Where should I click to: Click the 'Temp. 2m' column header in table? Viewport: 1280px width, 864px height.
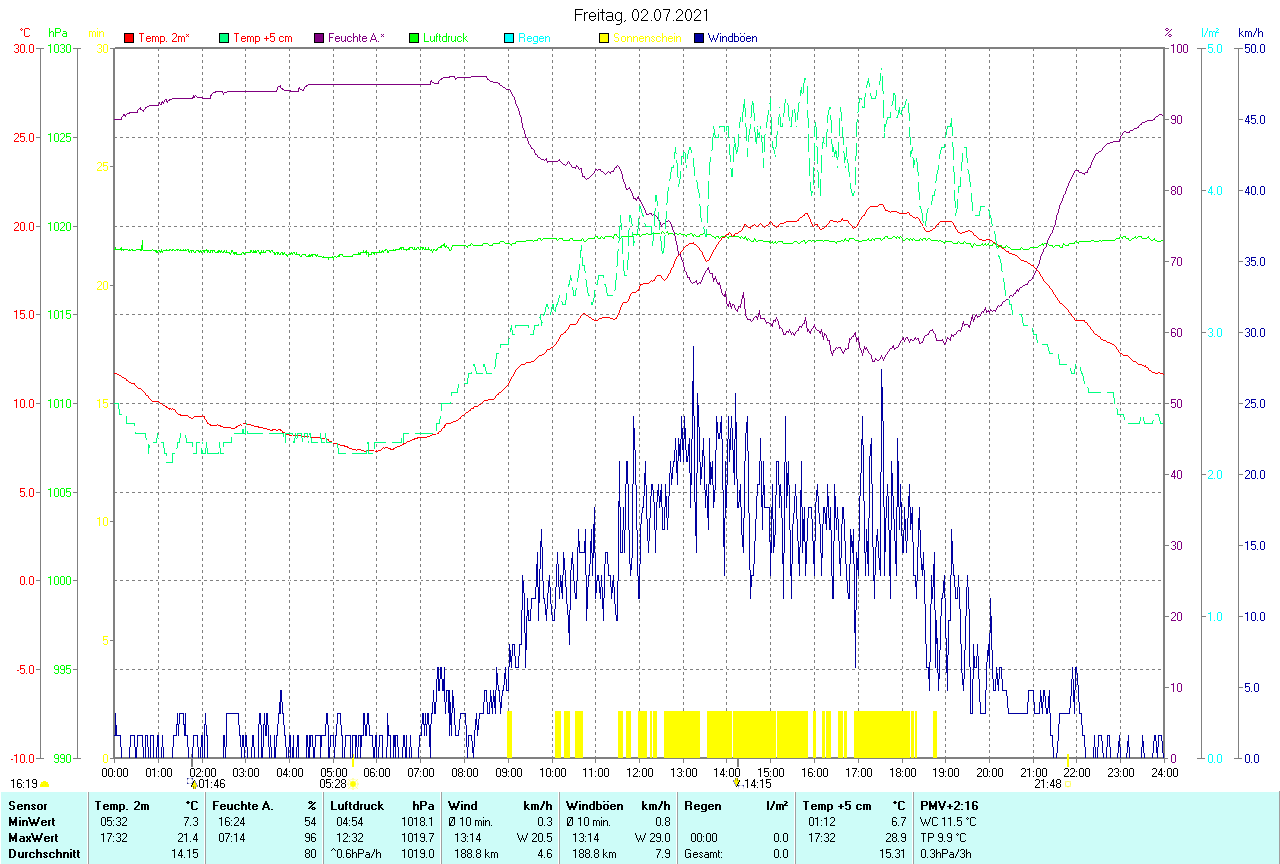coord(122,805)
